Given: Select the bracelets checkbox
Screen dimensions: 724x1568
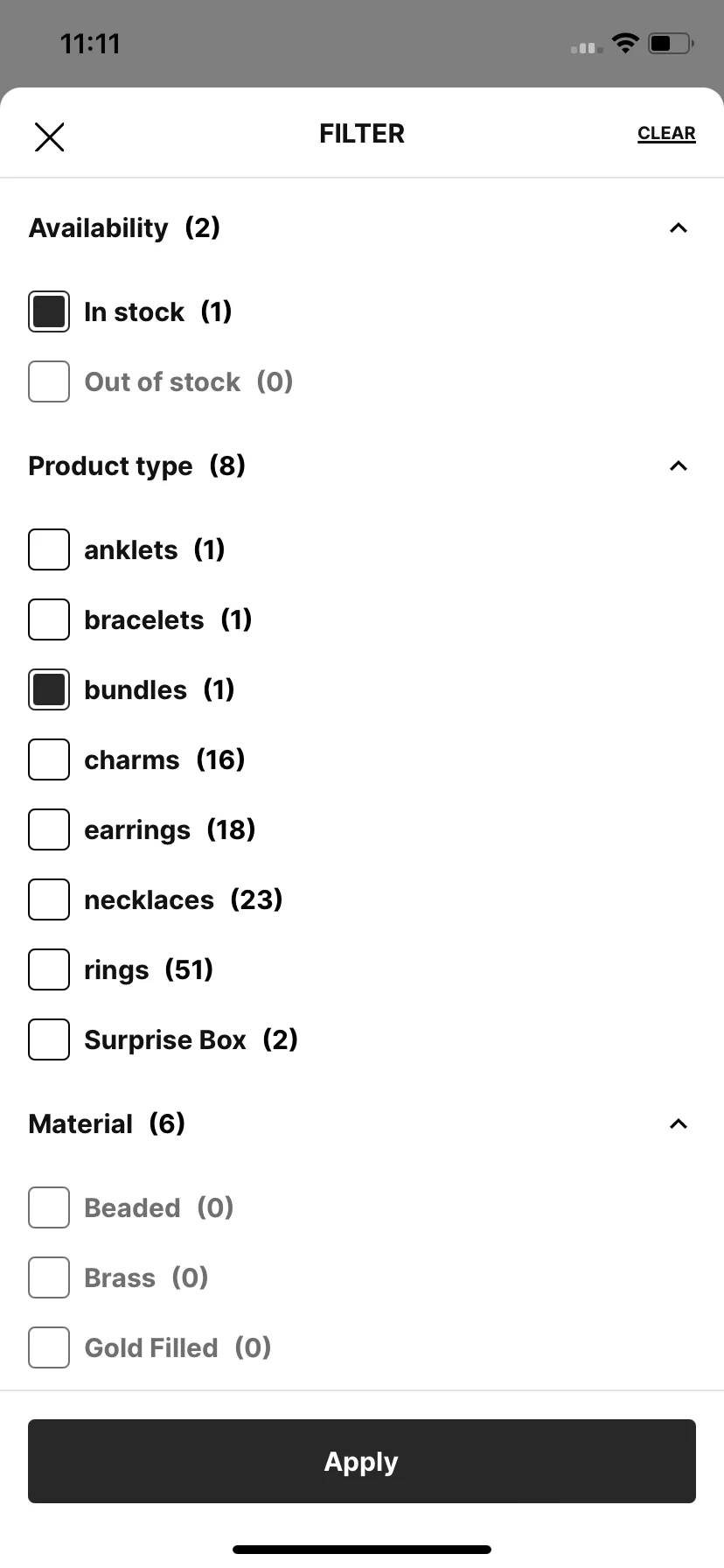Looking at the screenshot, I should point(49,619).
